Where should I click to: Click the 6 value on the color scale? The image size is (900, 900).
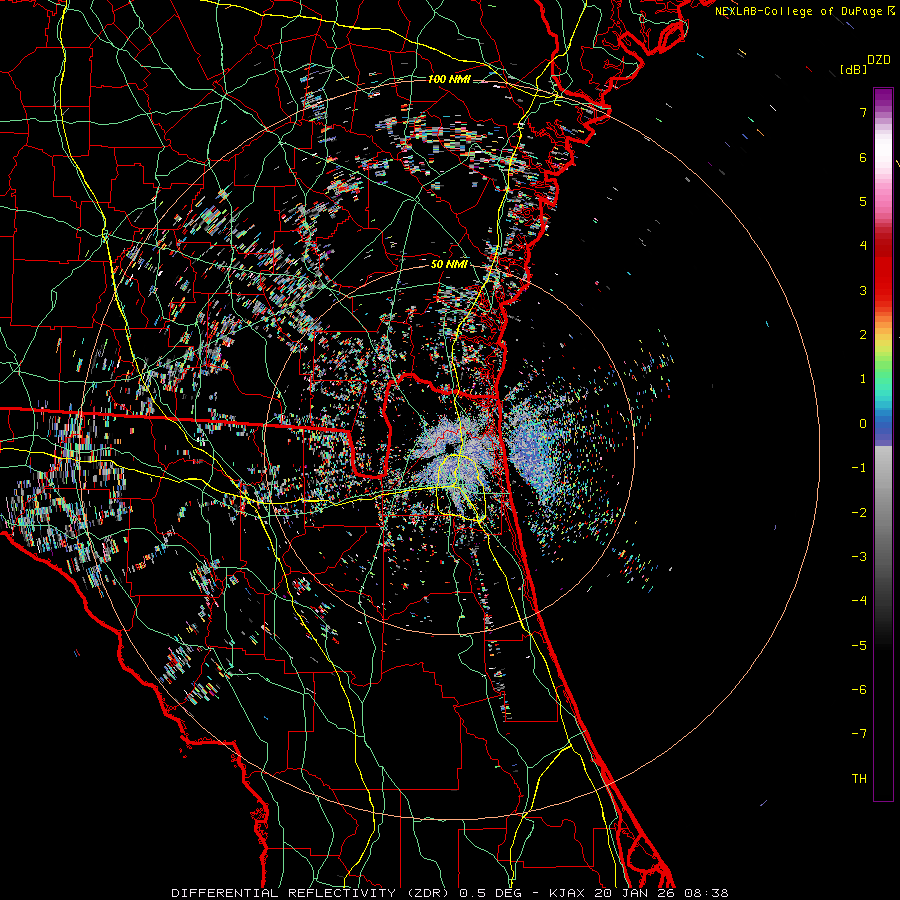[863, 157]
